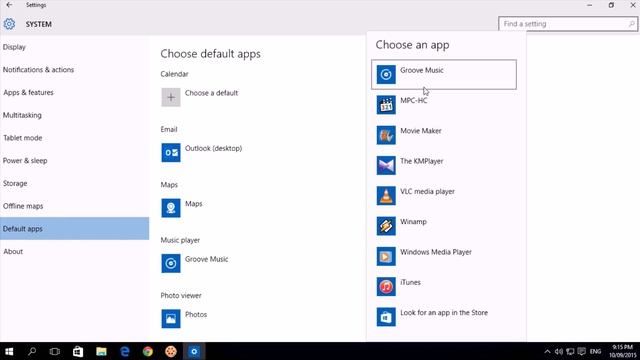This screenshot has height=360, width=640.
Task: Click Groove Music label under Music player
Action: click(x=207, y=259)
